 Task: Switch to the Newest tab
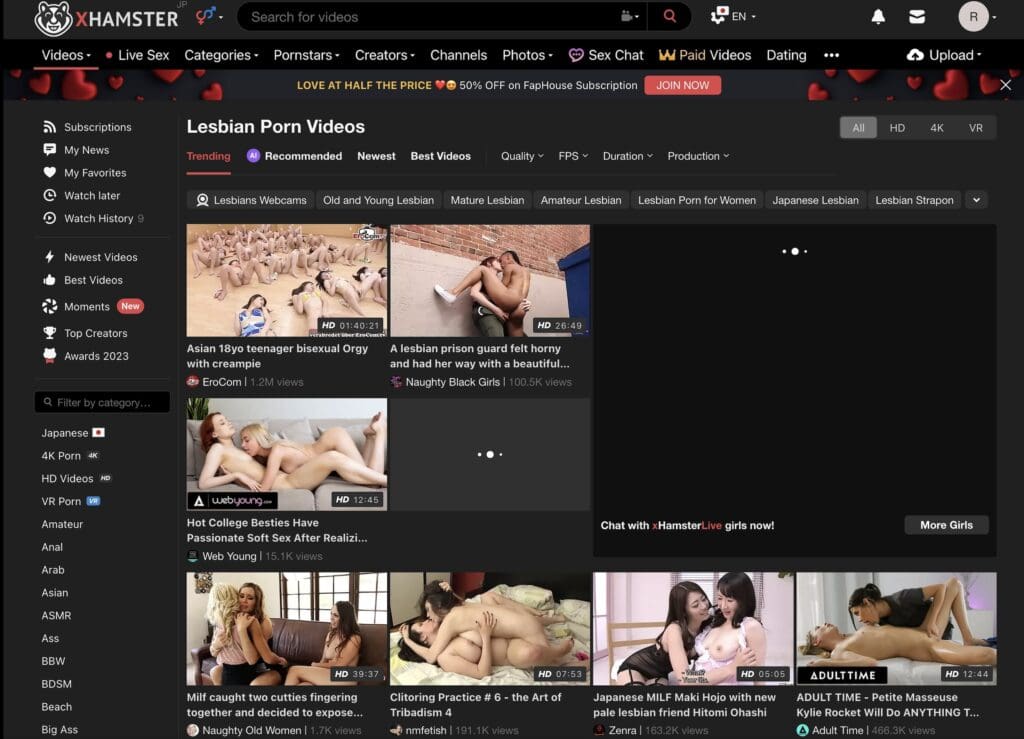coord(376,156)
